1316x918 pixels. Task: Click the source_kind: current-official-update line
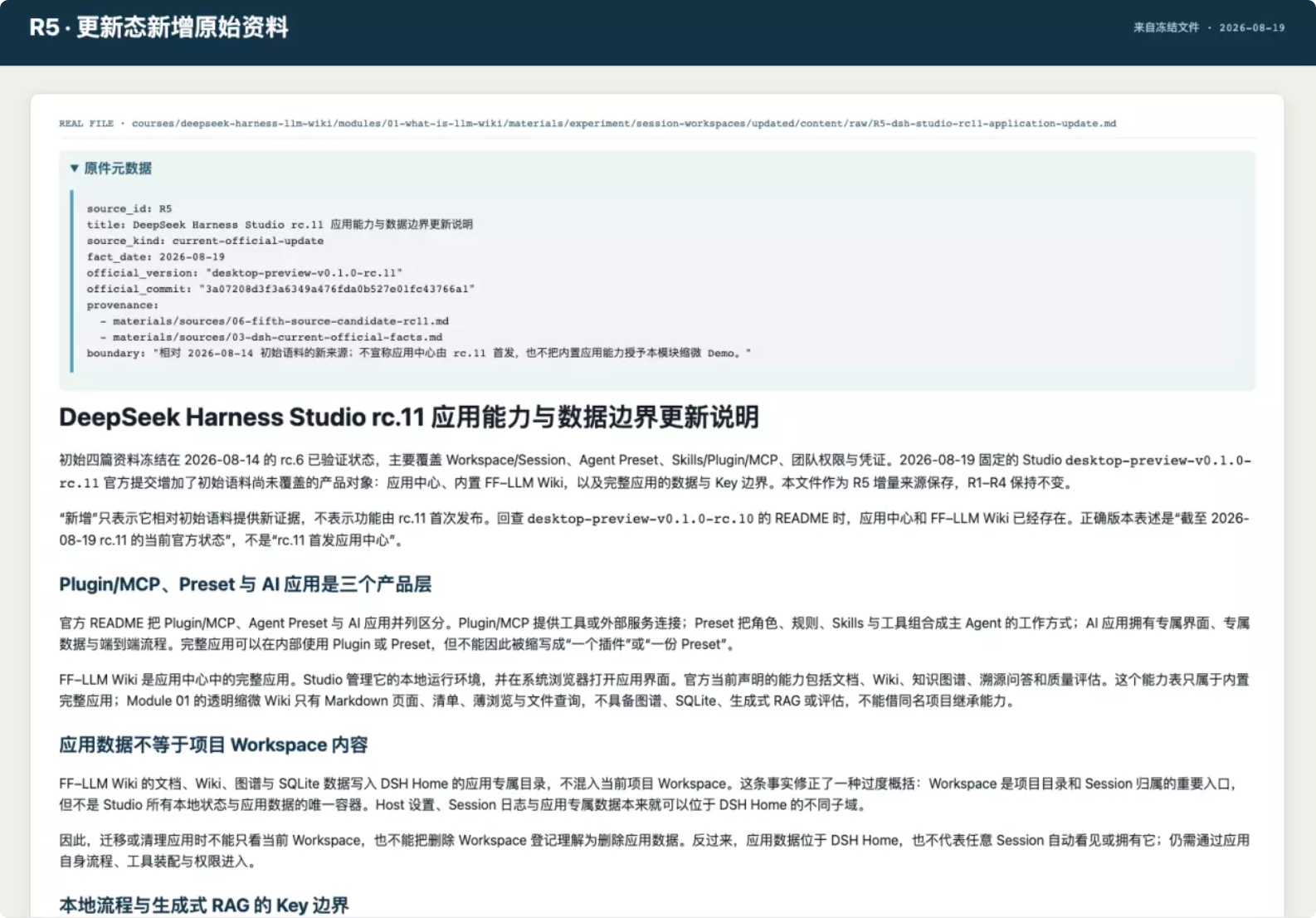tap(205, 241)
